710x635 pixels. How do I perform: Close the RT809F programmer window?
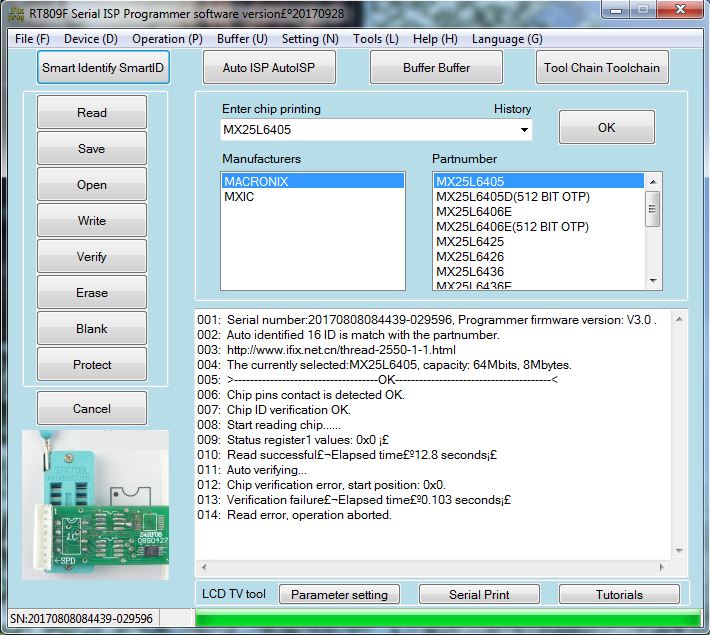click(x=680, y=9)
